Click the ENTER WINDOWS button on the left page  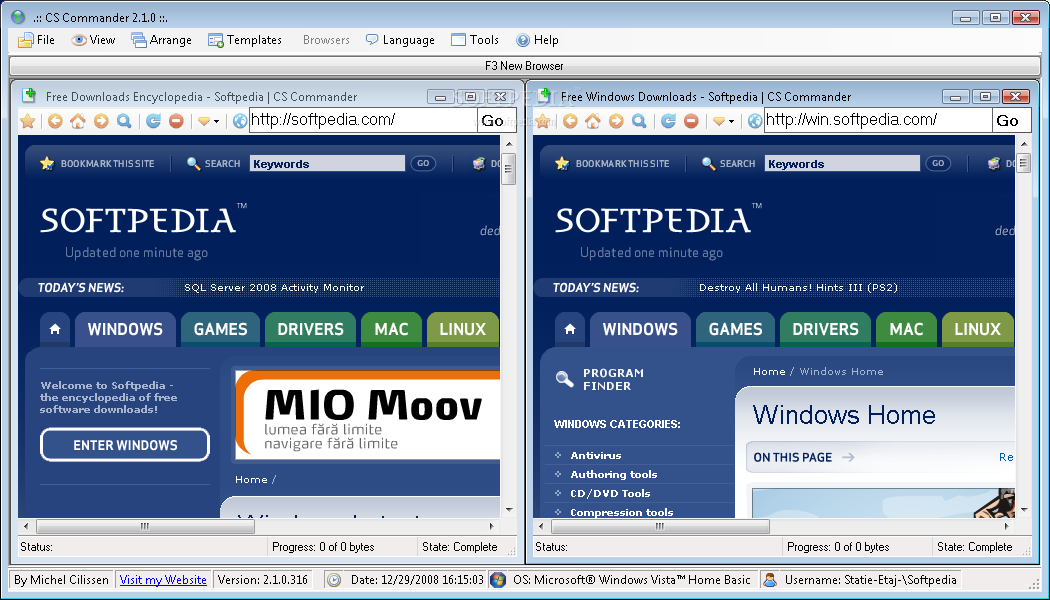point(125,445)
